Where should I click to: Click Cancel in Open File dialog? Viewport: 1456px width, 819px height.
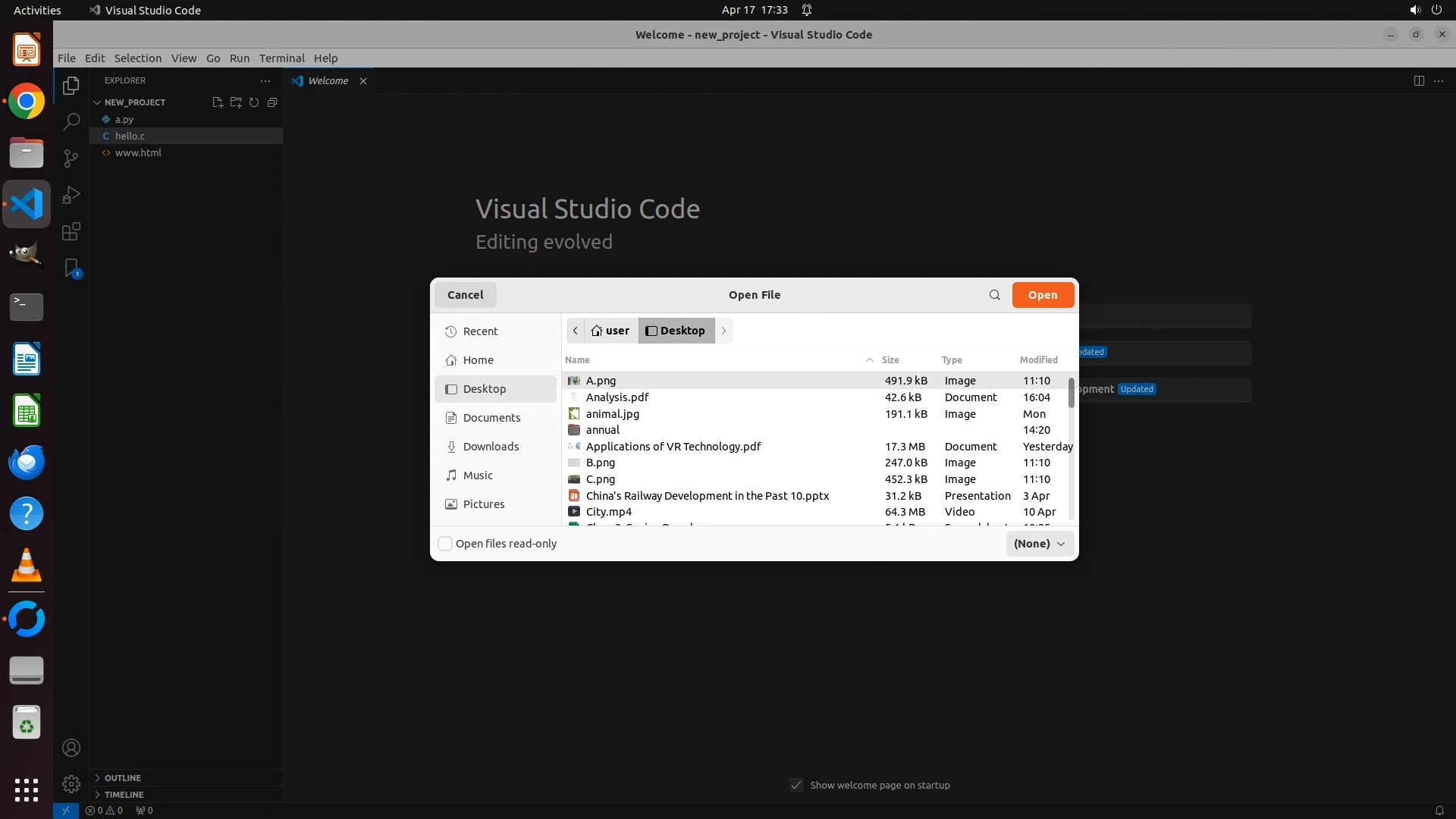(465, 295)
